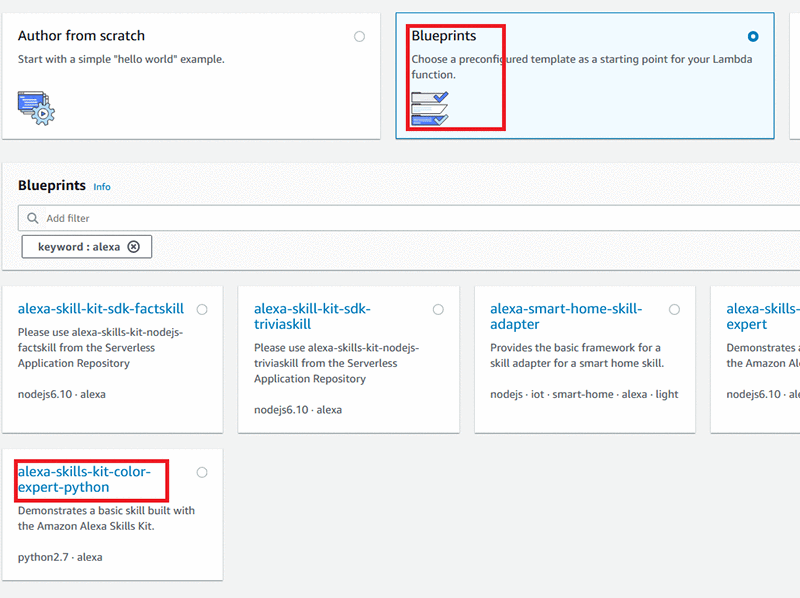Image resolution: width=800 pixels, height=598 pixels.
Task: Select alexa-smart-home-skill-adapter radio button
Action: (x=674, y=309)
